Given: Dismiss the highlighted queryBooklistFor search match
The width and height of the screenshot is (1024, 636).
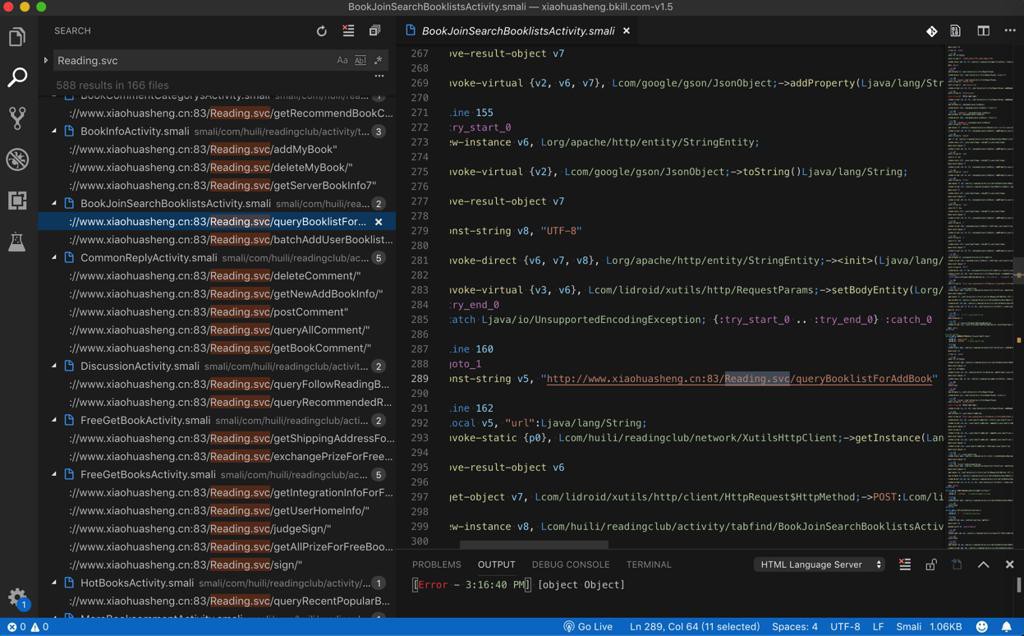Looking at the screenshot, I should pos(379,222).
